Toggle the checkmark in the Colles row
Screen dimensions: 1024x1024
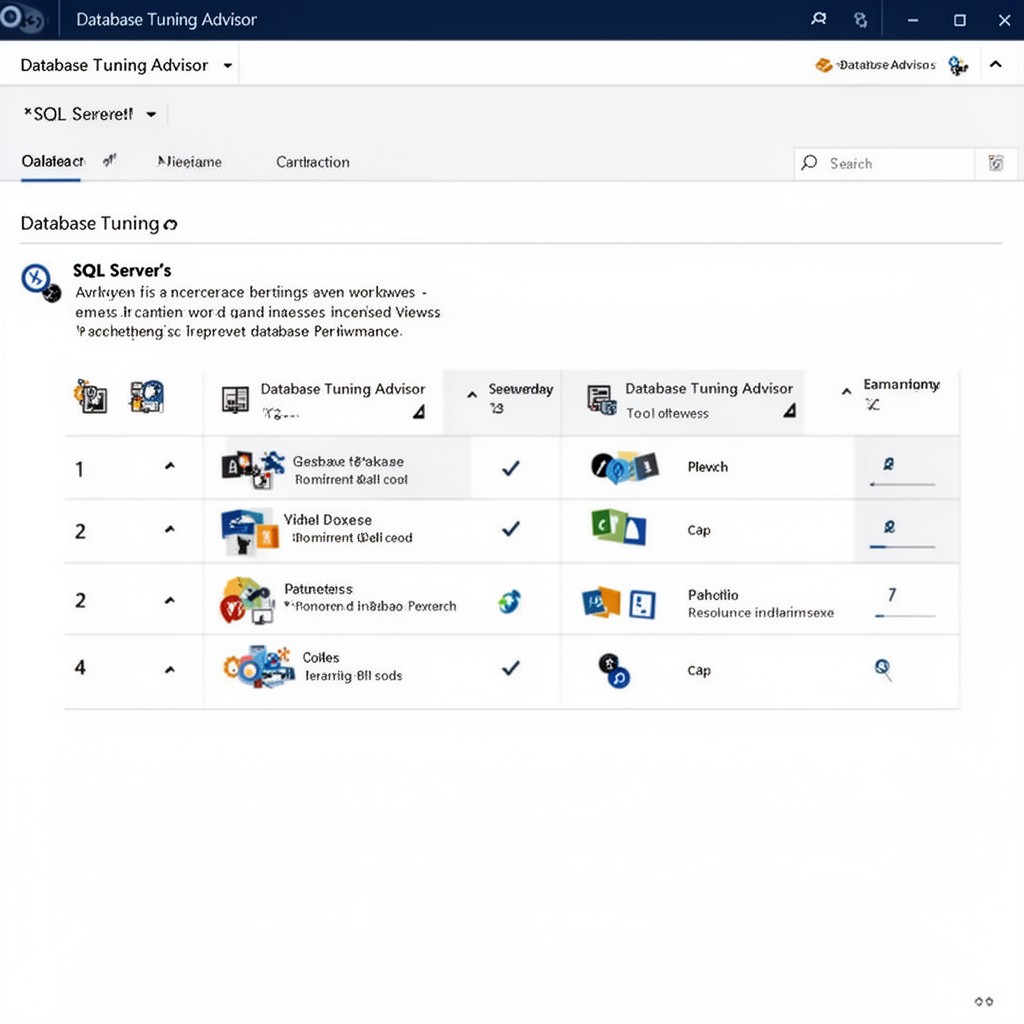click(x=511, y=667)
